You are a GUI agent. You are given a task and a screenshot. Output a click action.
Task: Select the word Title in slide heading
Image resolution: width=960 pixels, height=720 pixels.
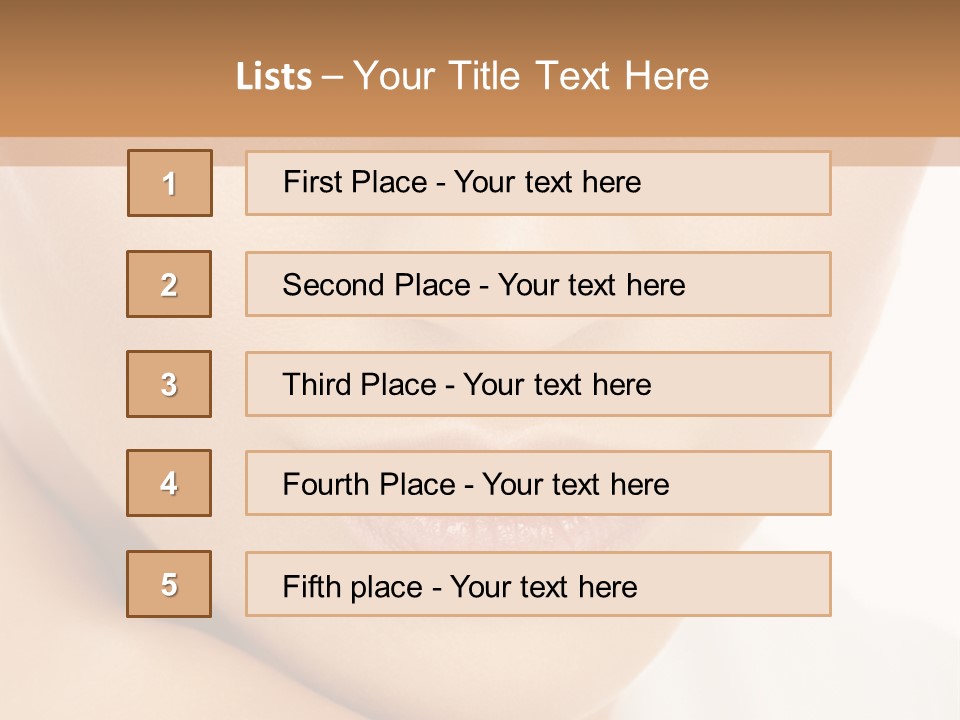[484, 76]
